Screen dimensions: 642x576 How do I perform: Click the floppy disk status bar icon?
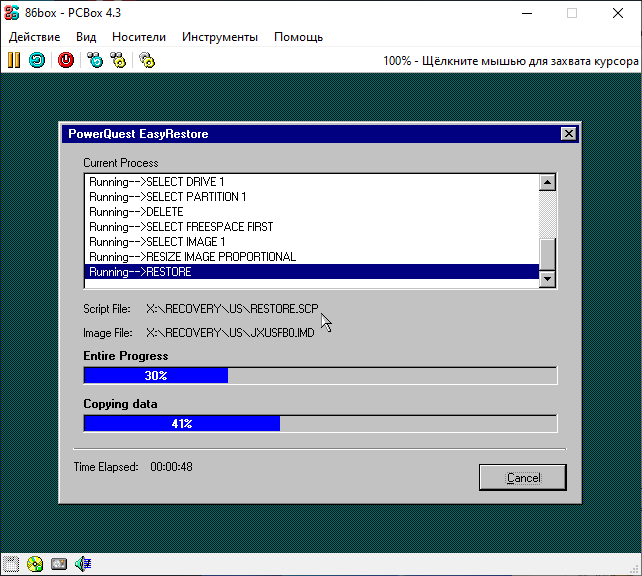pyautogui.click(x=10, y=564)
